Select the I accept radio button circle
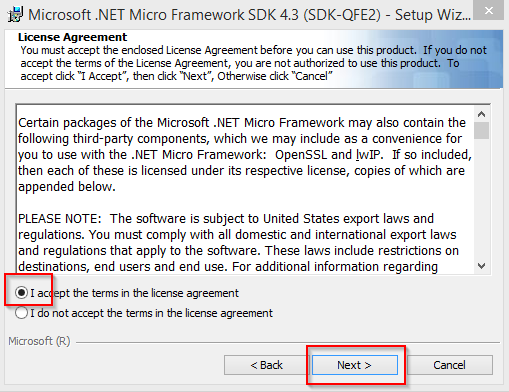509x392 pixels. point(21,293)
